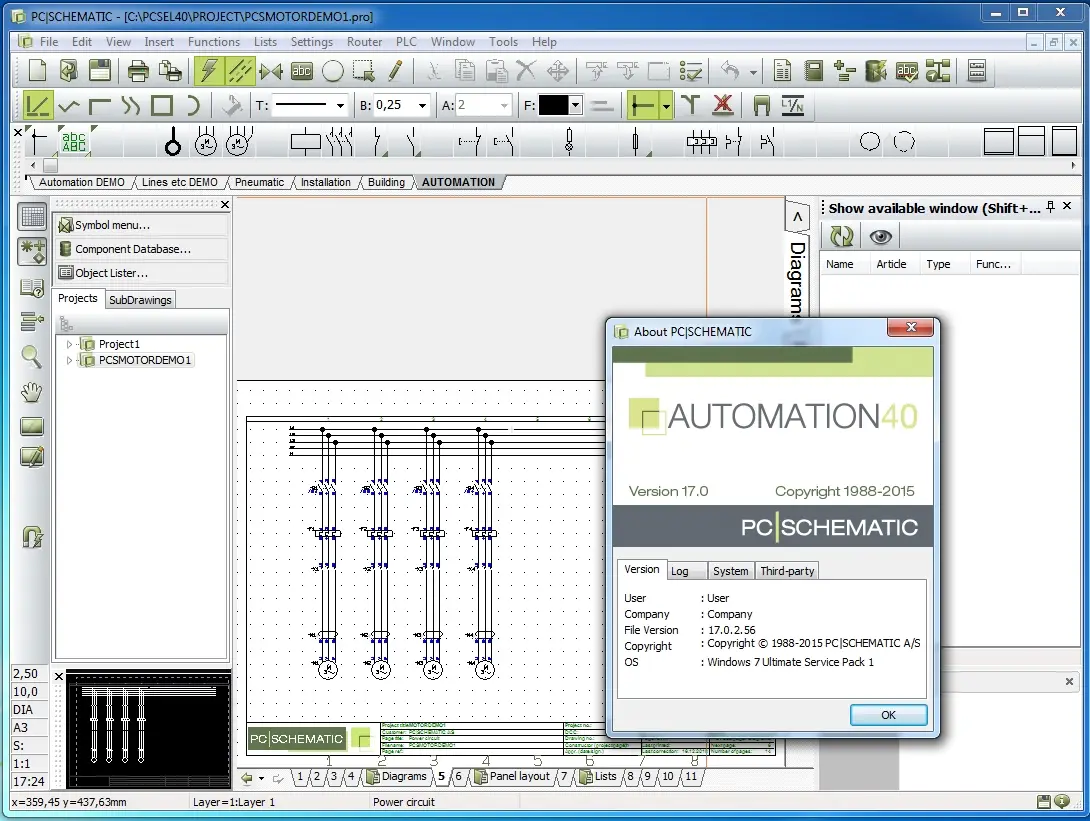This screenshot has height=821, width=1090.
Task: Open the Symbol menu… button
Action: point(142,225)
